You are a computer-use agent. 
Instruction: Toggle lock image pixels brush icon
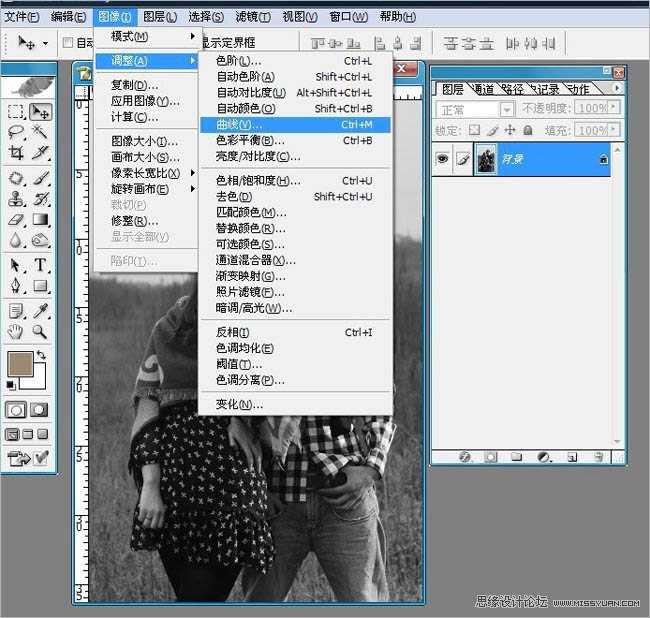coord(492,131)
